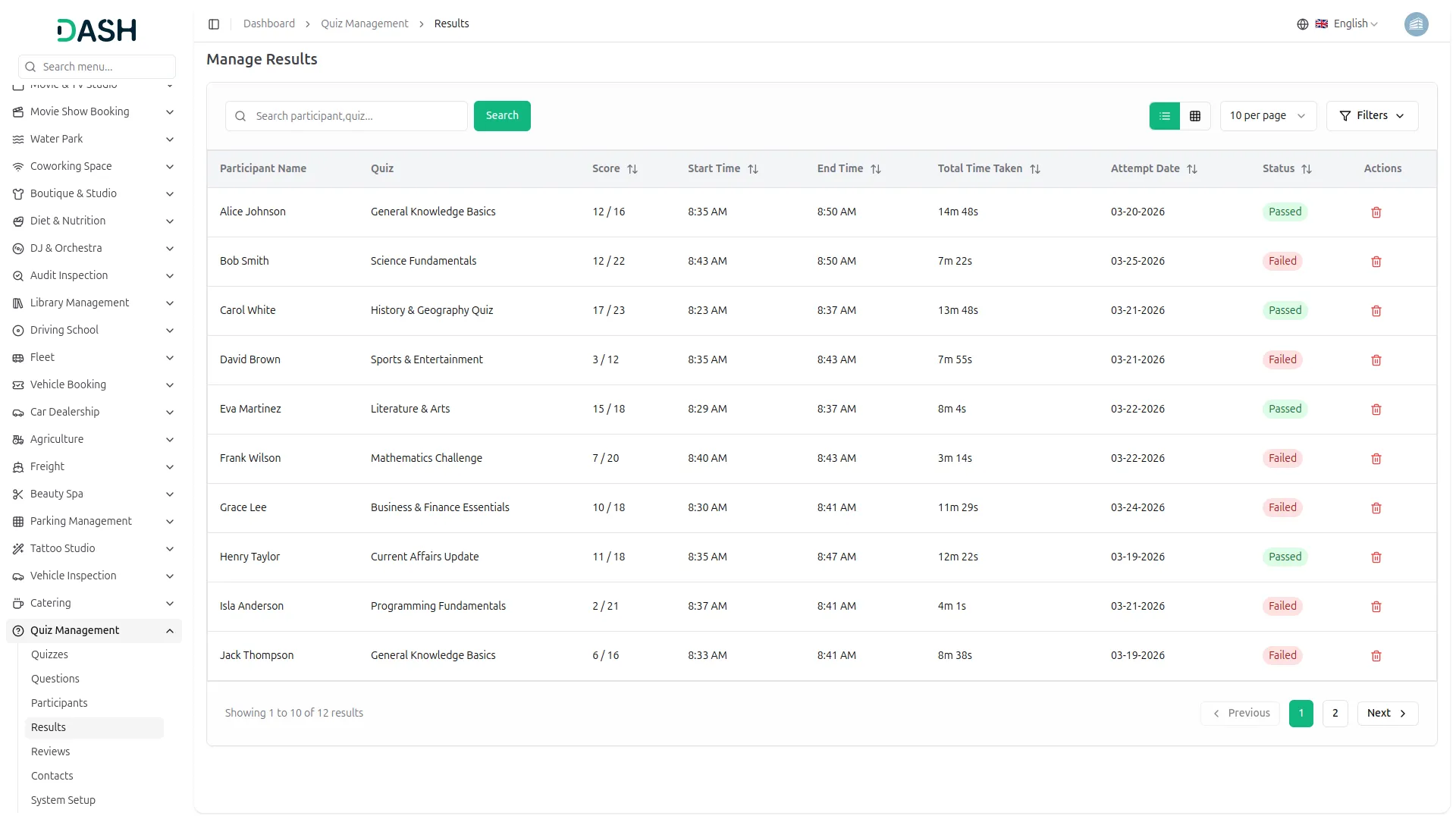Sort by Status column arrows

(1307, 169)
